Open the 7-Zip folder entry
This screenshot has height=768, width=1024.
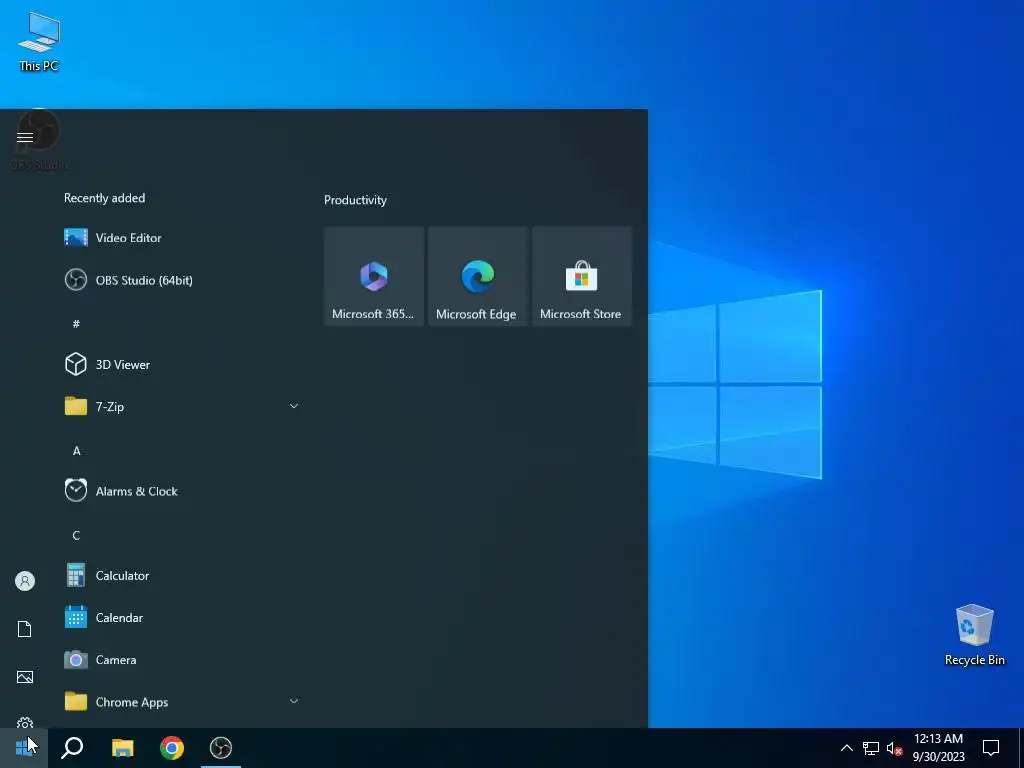[x=182, y=406]
